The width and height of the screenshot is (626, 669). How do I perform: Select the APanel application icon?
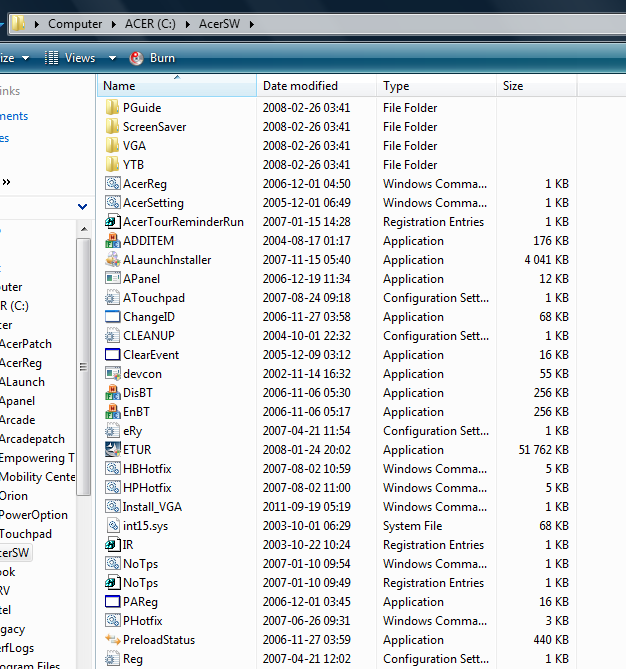[x=113, y=279]
